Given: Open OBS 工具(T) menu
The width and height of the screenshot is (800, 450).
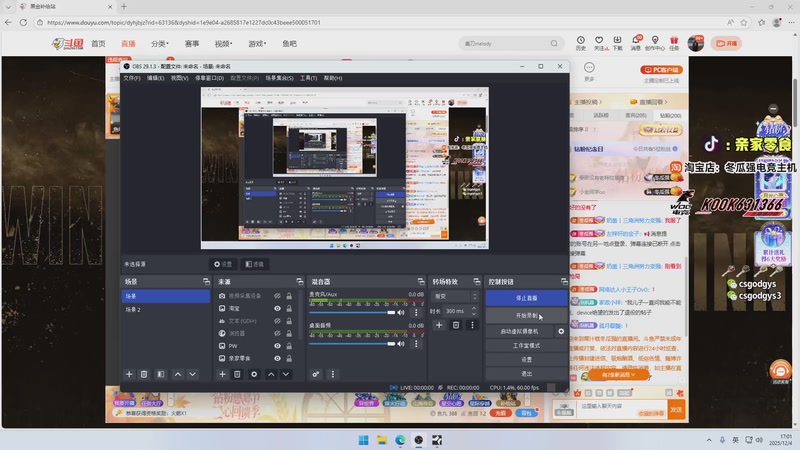Looking at the screenshot, I should pyautogui.click(x=308, y=78).
